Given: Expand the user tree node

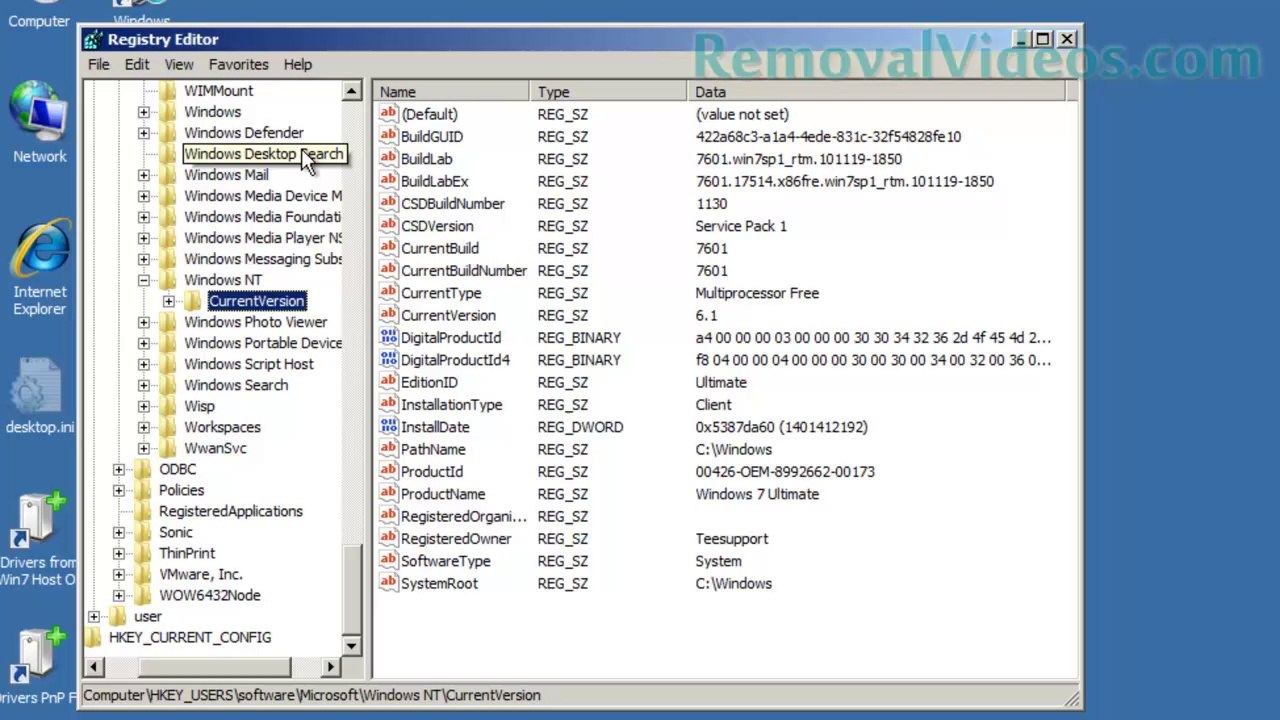Looking at the screenshot, I should coord(94,616).
